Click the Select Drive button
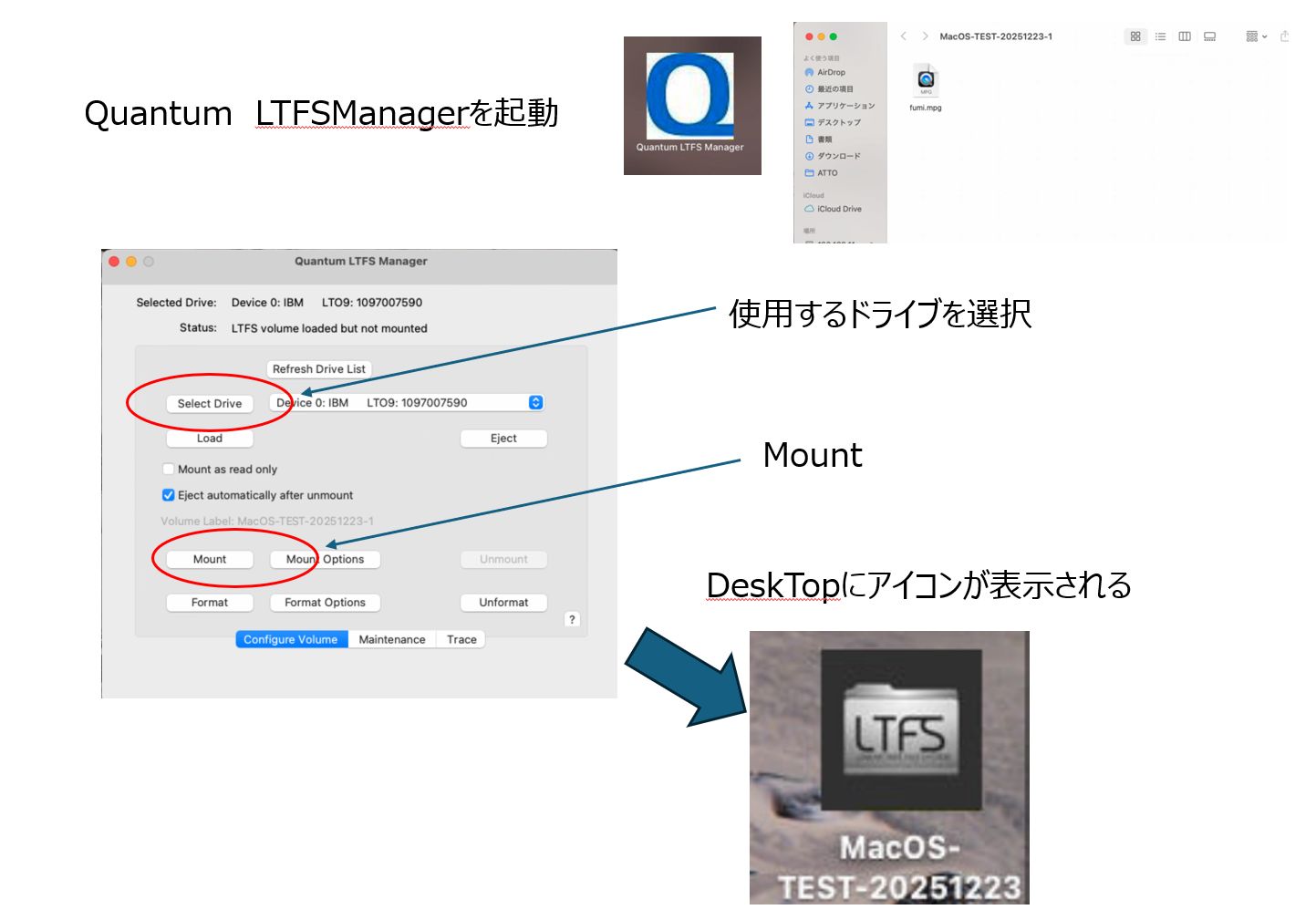 tap(210, 404)
